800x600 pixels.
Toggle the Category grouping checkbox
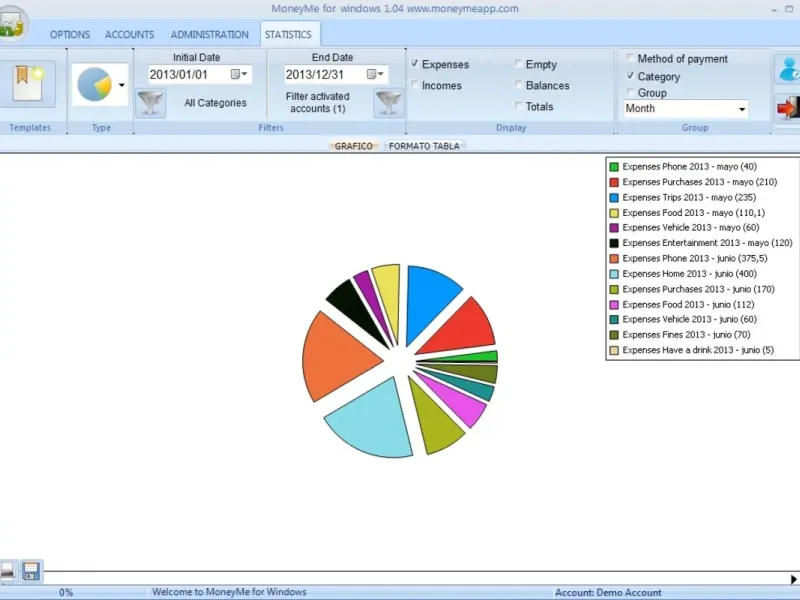[631, 76]
